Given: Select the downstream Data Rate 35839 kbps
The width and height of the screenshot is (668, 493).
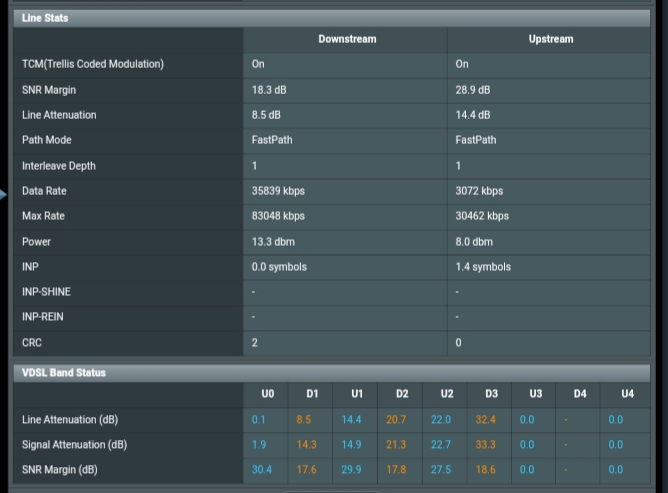Looking at the screenshot, I should point(278,191).
